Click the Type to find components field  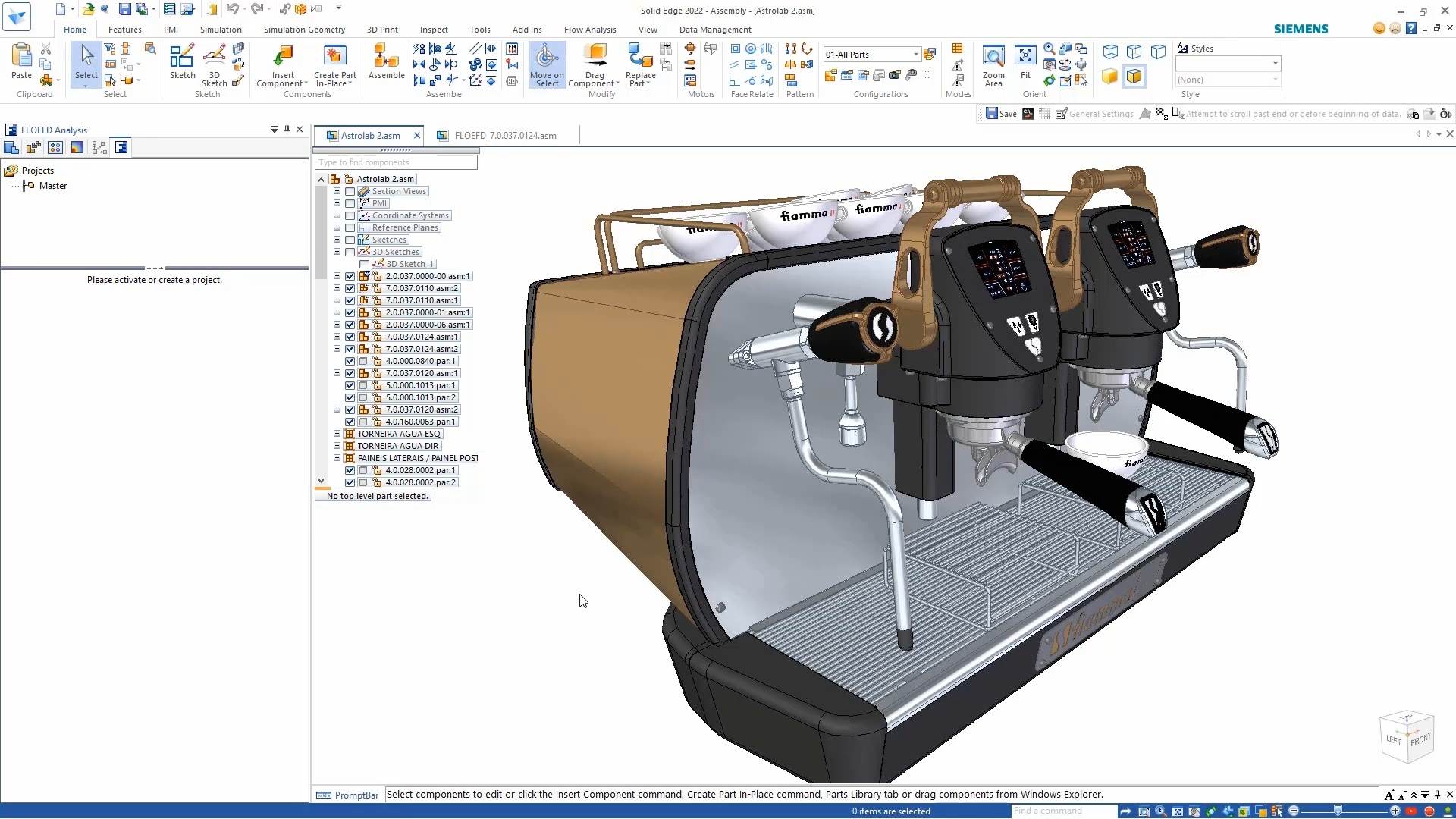395,162
